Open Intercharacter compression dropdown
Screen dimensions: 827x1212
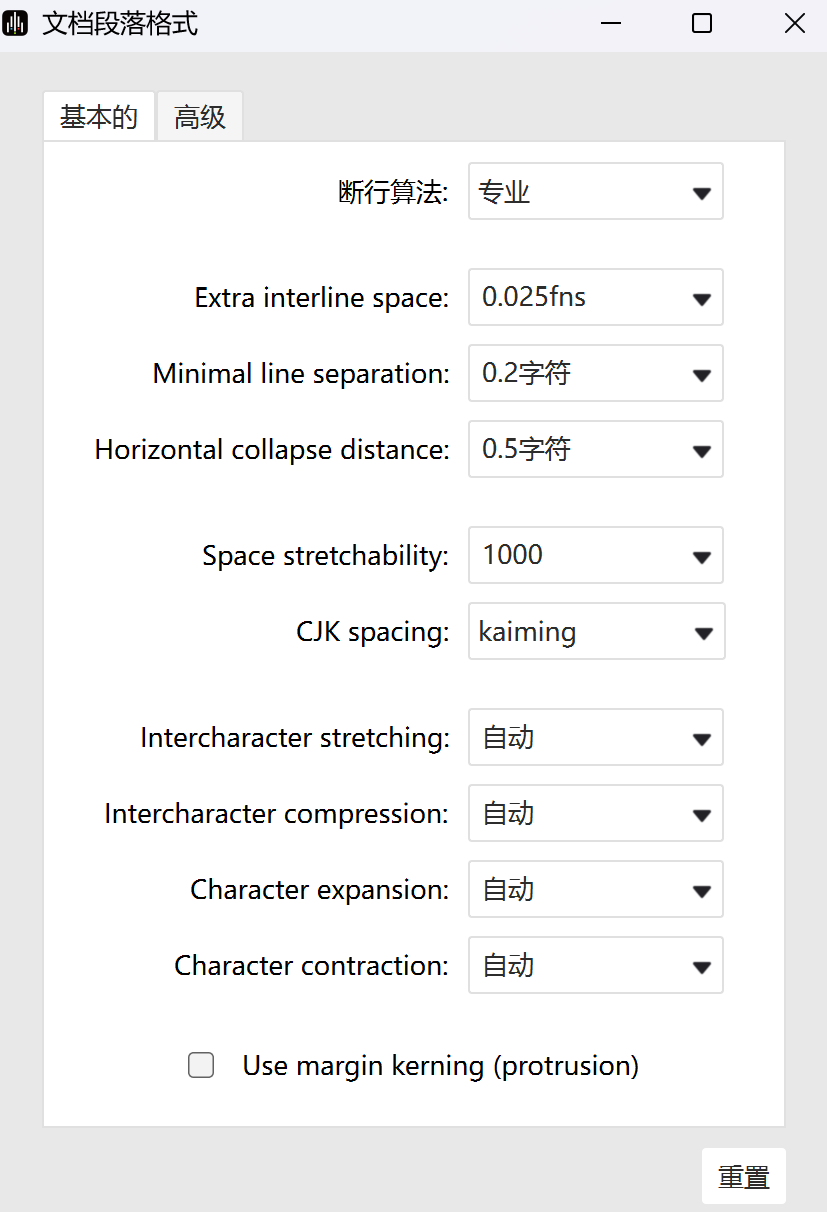tap(595, 813)
